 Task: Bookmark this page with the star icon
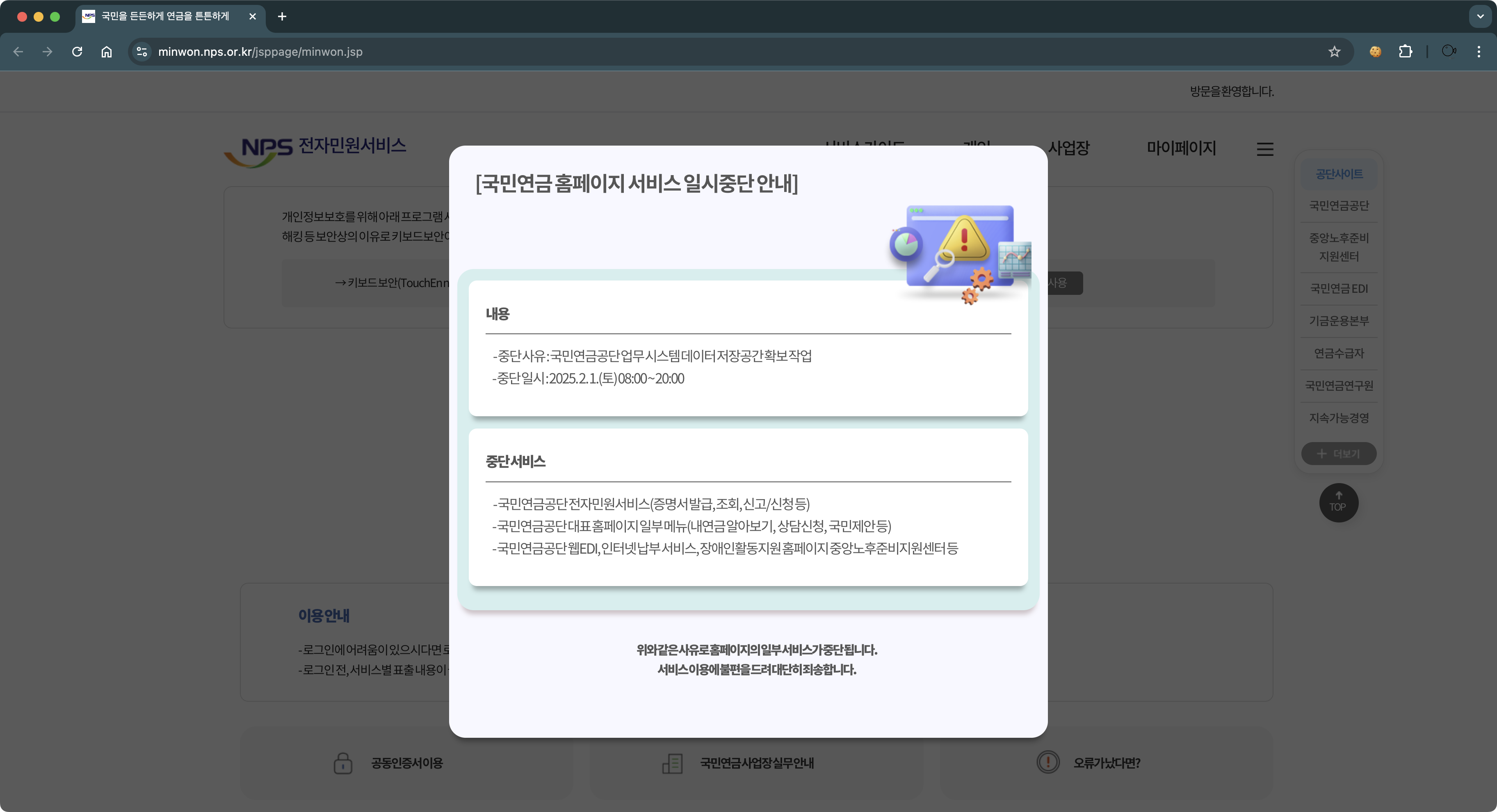click(1334, 52)
